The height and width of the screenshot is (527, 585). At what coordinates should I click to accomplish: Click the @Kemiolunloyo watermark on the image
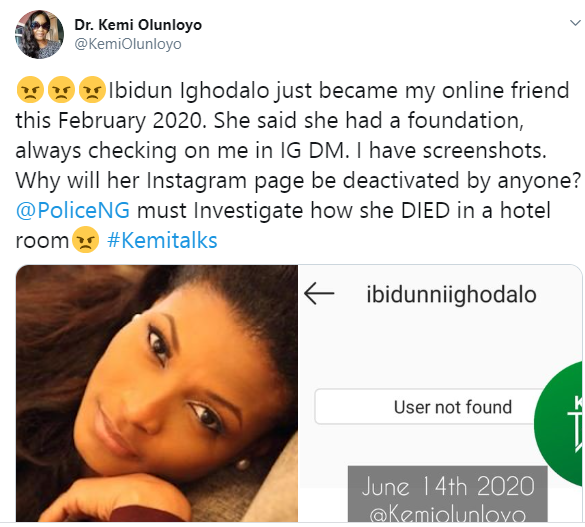(x=448, y=515)
